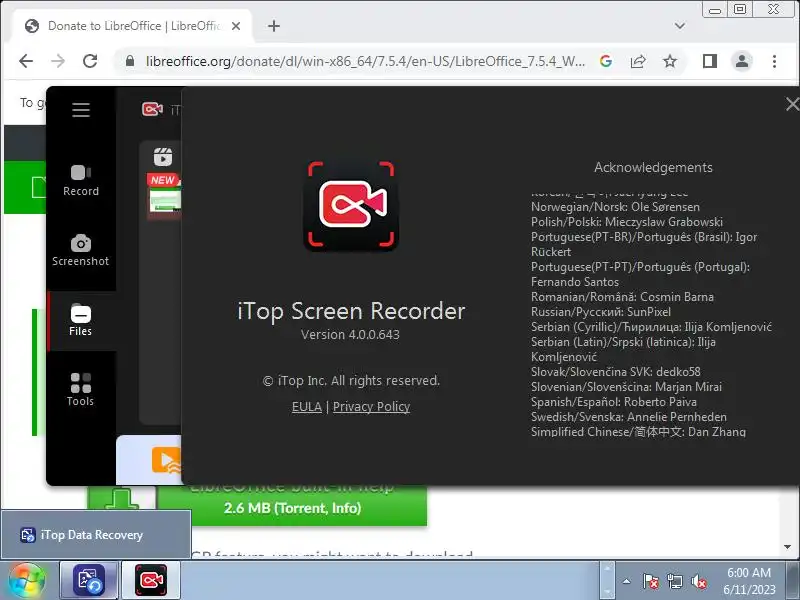Select the Polish/Polski: Mieczyslaw Grabowski line
Viewport: 800px width, 600px height.
[x=627, y=222]
